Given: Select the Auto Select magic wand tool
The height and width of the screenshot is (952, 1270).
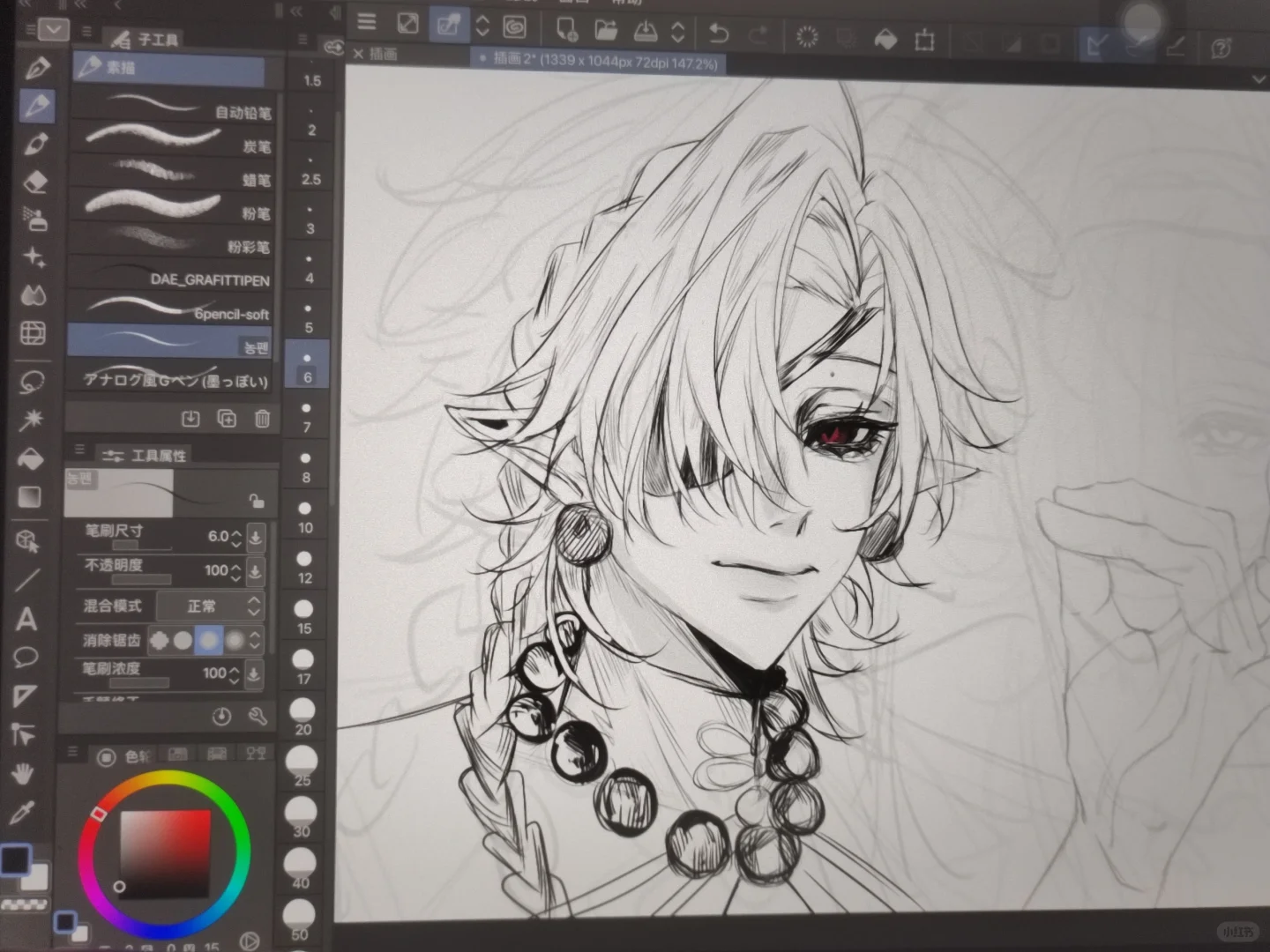Looking at the screenshot, I should click(x=32, y=420).
